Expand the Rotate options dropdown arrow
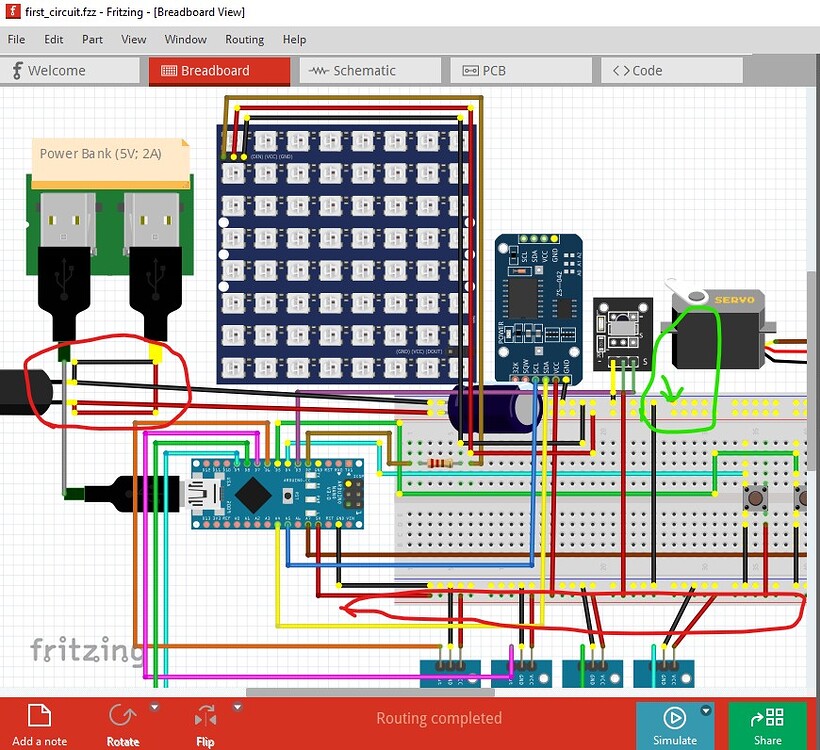 coord(154,707)
